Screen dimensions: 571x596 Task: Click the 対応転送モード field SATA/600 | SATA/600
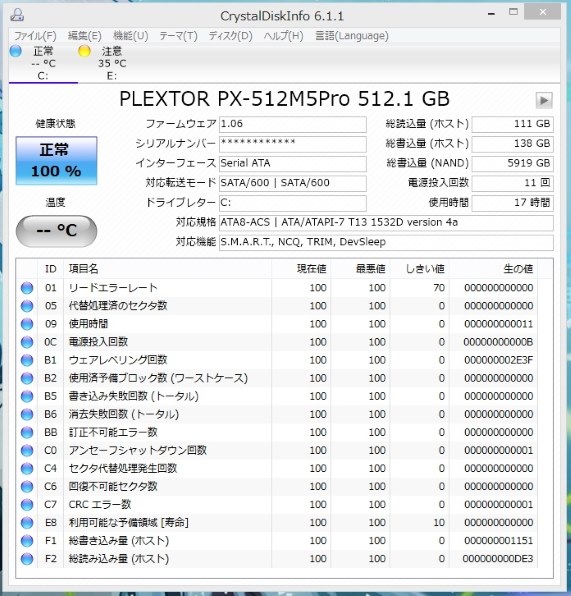coord(293,183)
